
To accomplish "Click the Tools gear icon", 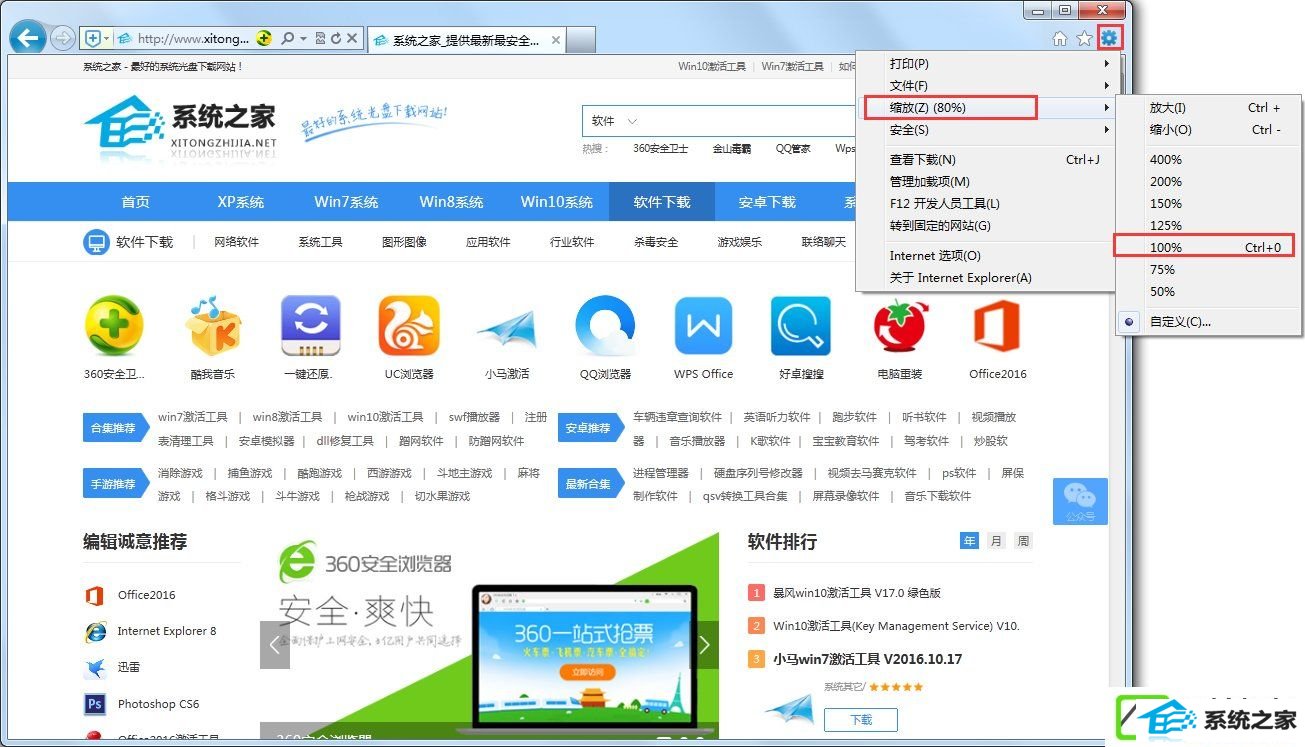I will tap(1109, 38).
